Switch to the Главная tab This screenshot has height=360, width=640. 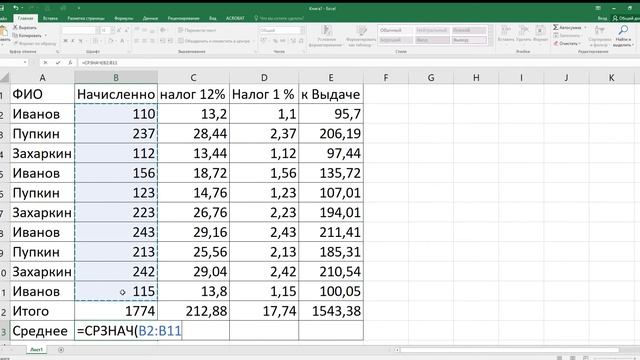(x=25, y=18)
